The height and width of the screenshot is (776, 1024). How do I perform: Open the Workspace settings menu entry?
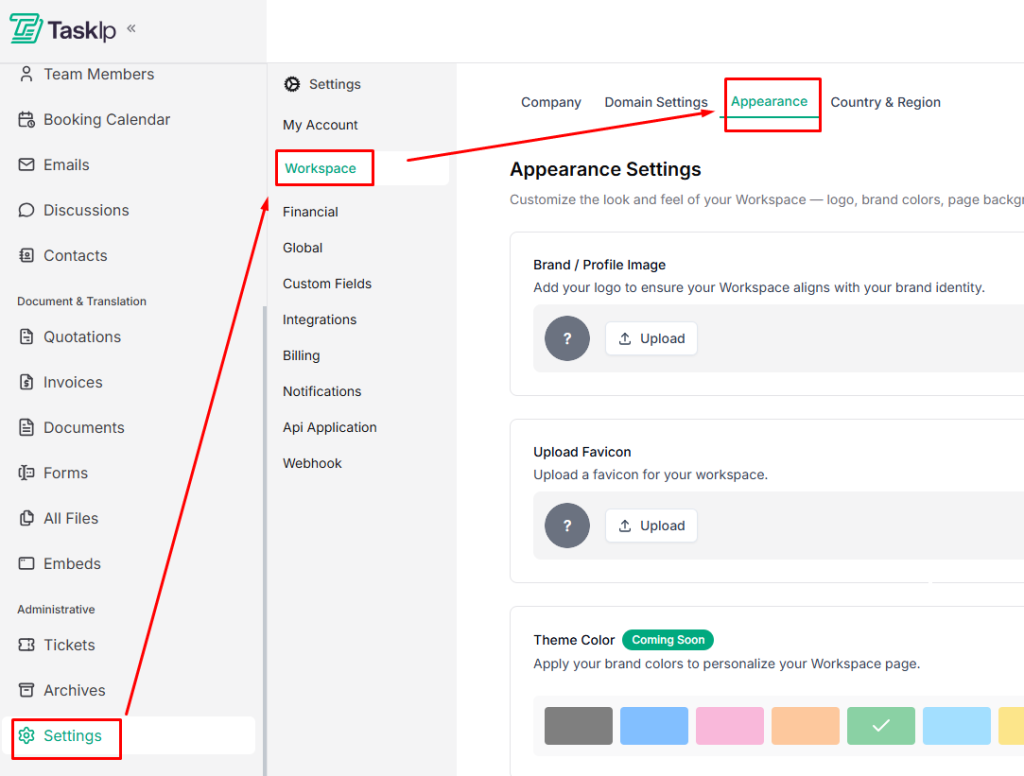click(x=323, y=168)
